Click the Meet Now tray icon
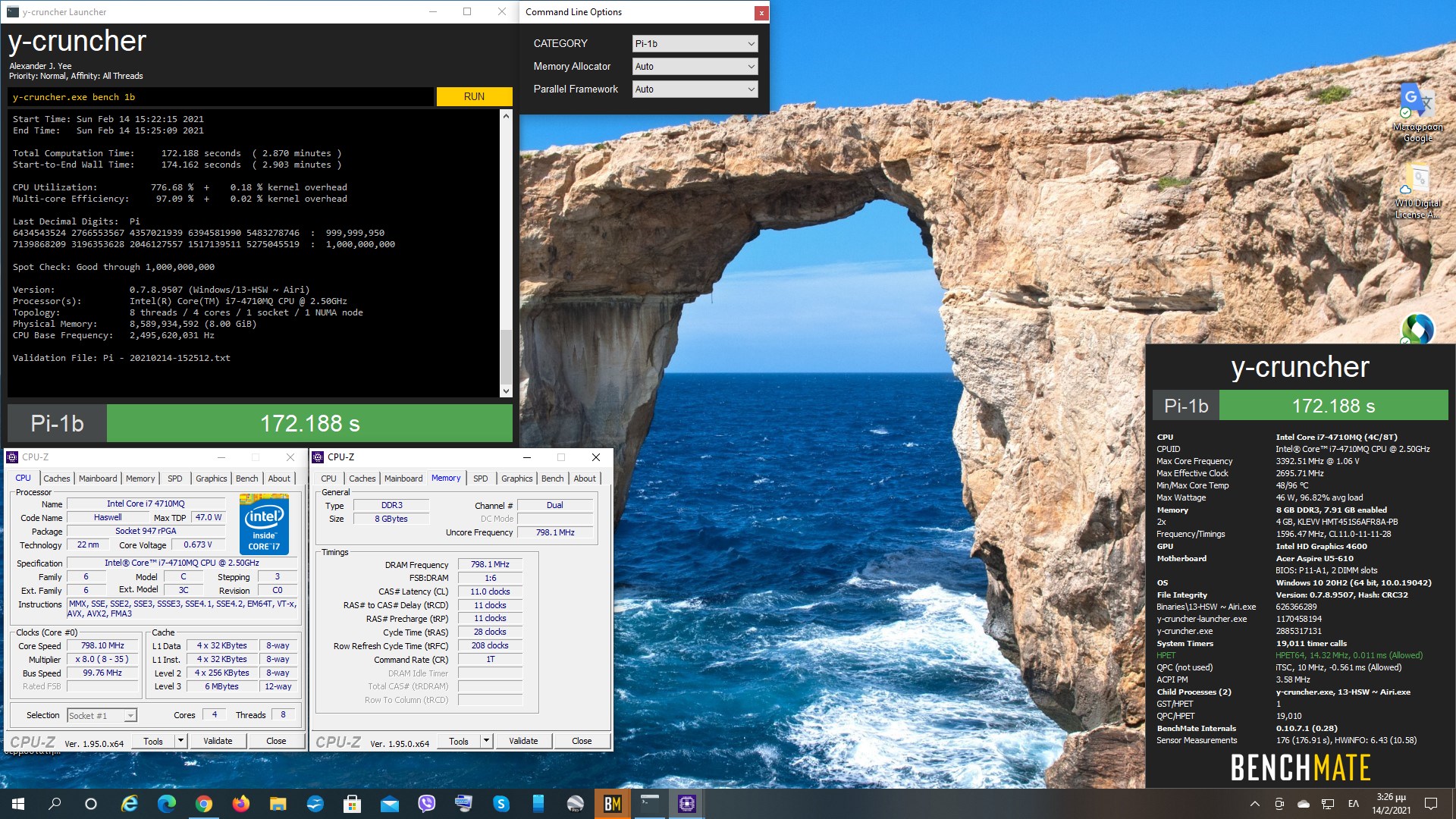 [x=1279, y=804]
